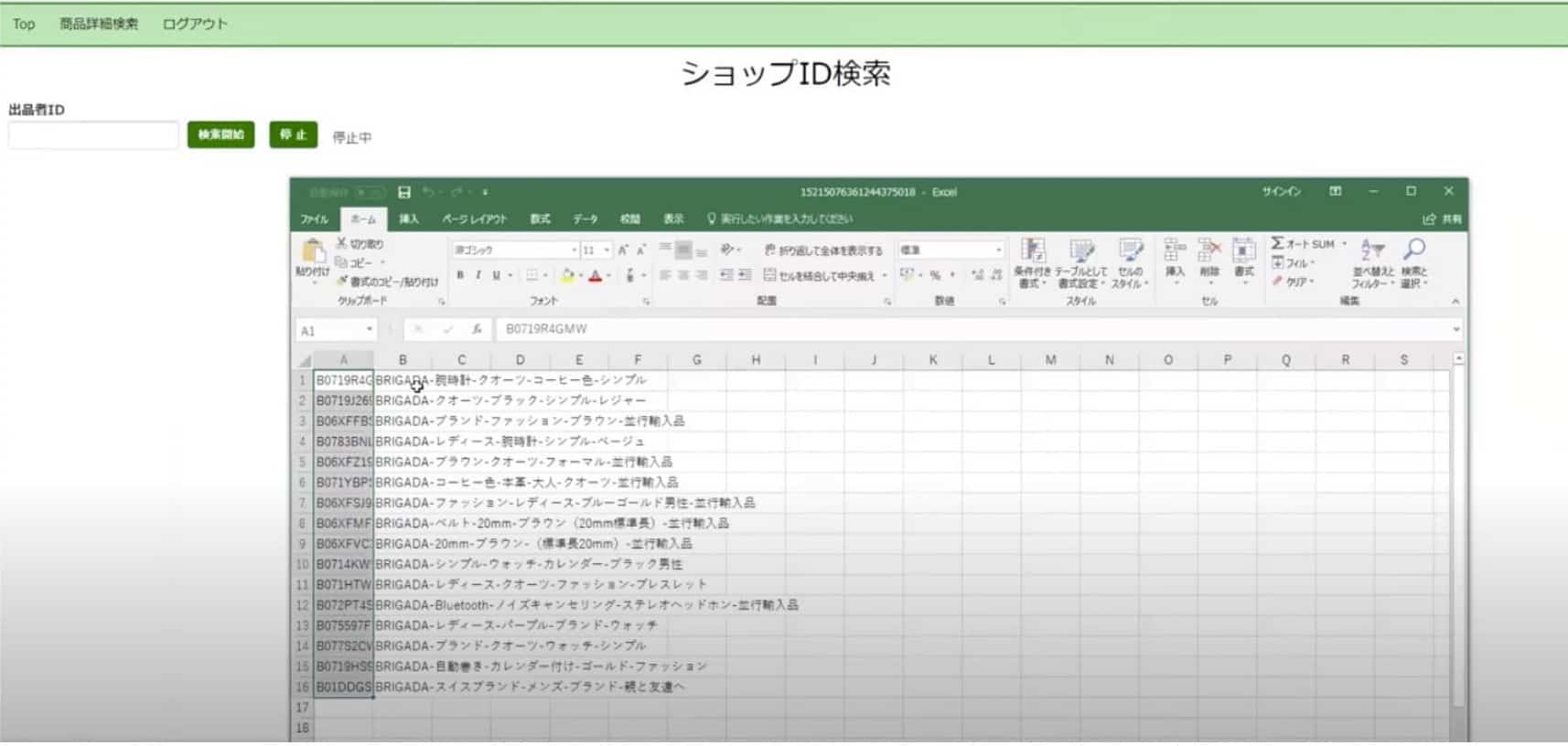The height and width of the screenshot is (746, 1568).
Task: Click the 出品者ID input field
Action: [93, 135]
